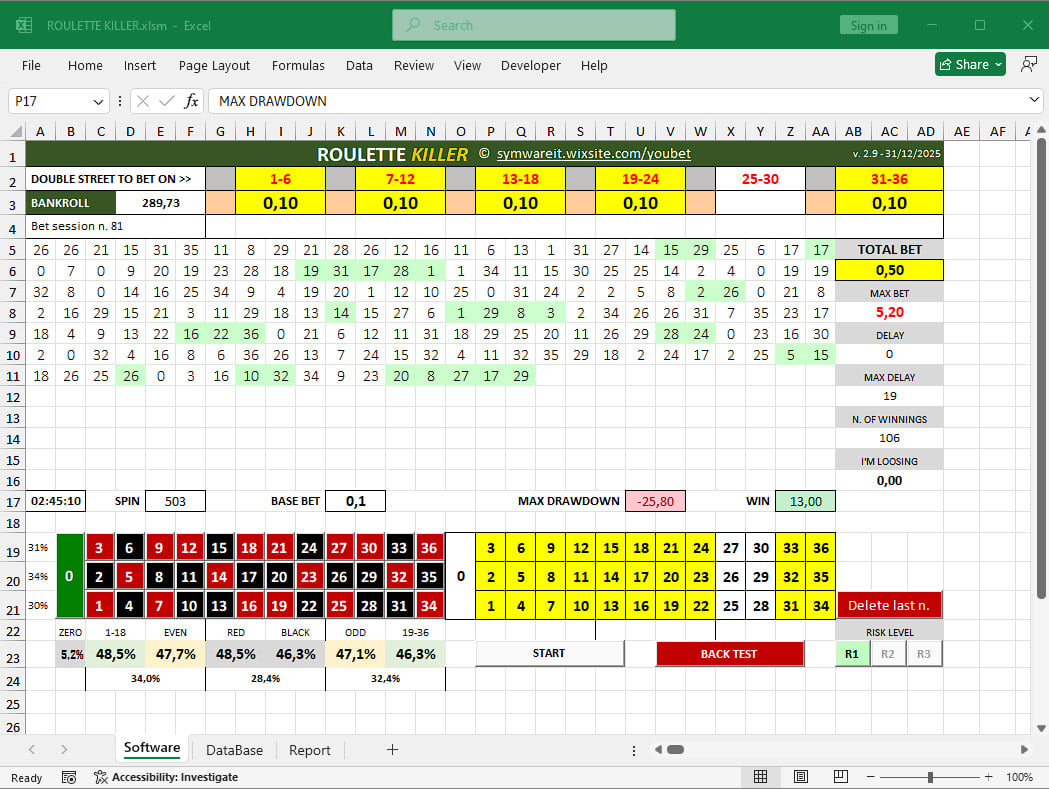Click the formula bar options dots

tap(120, 101)
